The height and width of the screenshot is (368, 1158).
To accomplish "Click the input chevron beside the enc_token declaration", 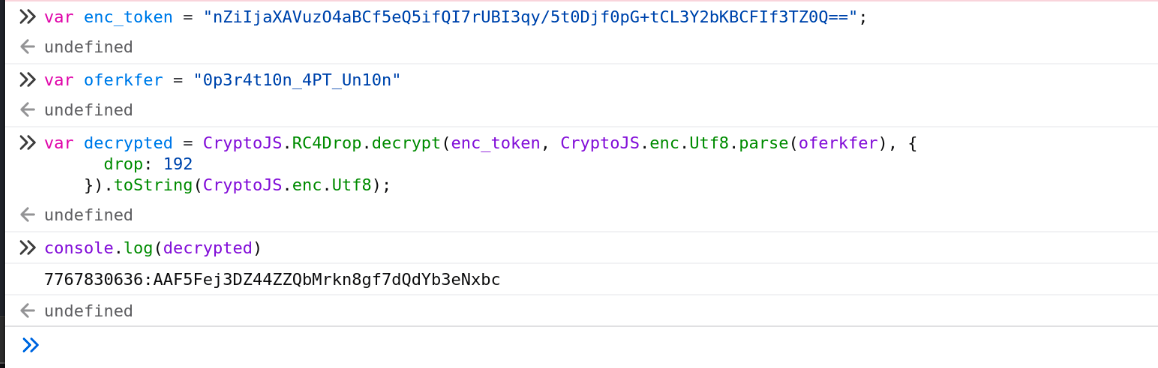I will [x=28, y=16].
